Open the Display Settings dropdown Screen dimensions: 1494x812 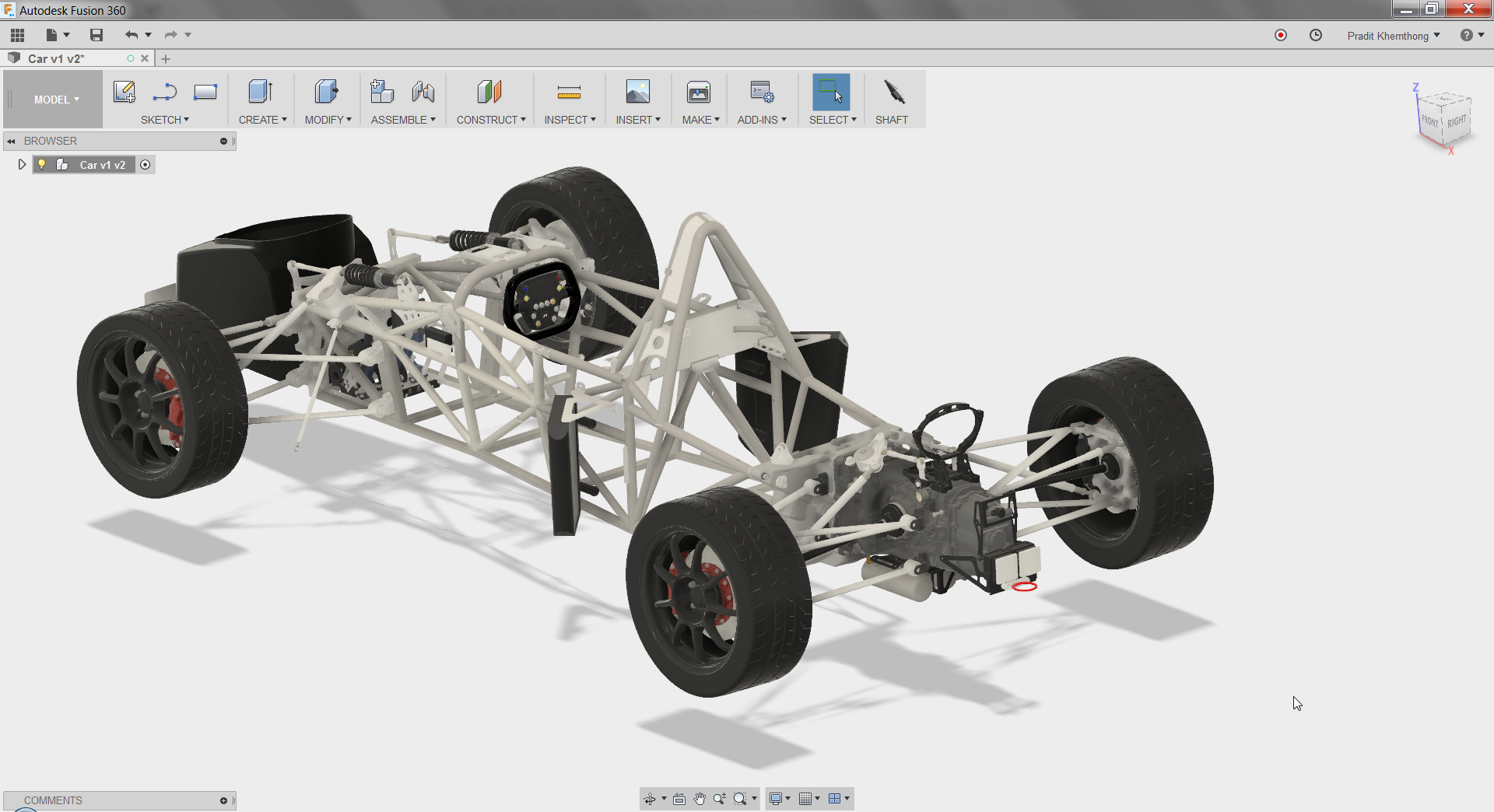[x=778, y=798]
